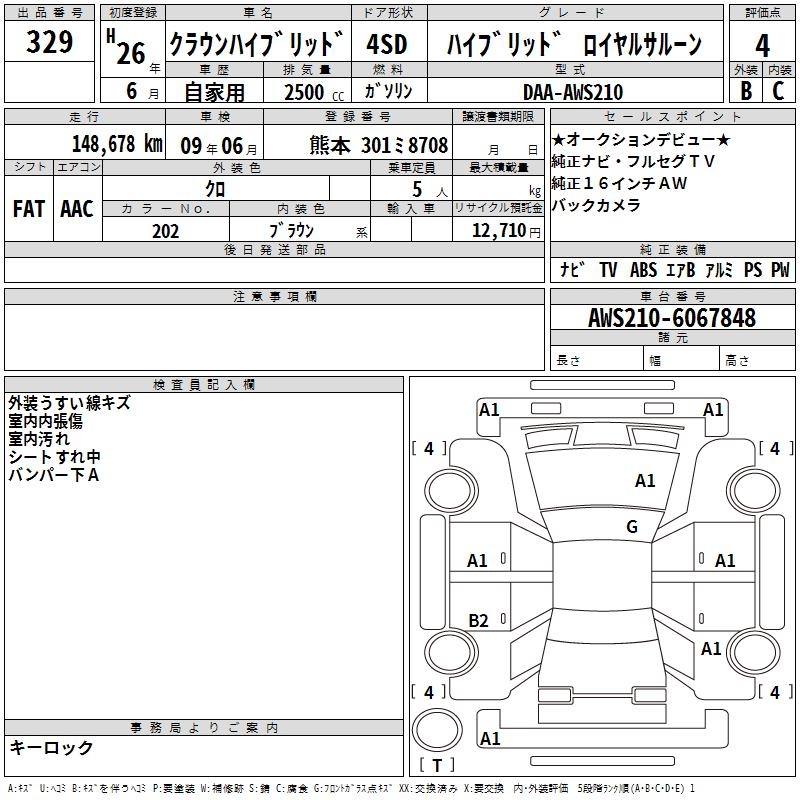The height and width of the screenshot is (800, 800).
Task: Click PW equipment item
Action: tap(780, 269)
